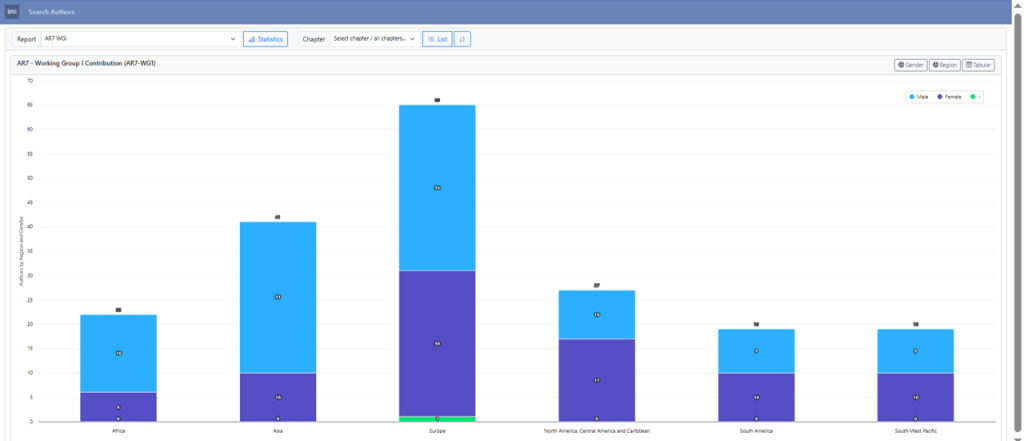1024x441 pixels.
Task: Click the Asia female bar segment
Action: point(278,397)
